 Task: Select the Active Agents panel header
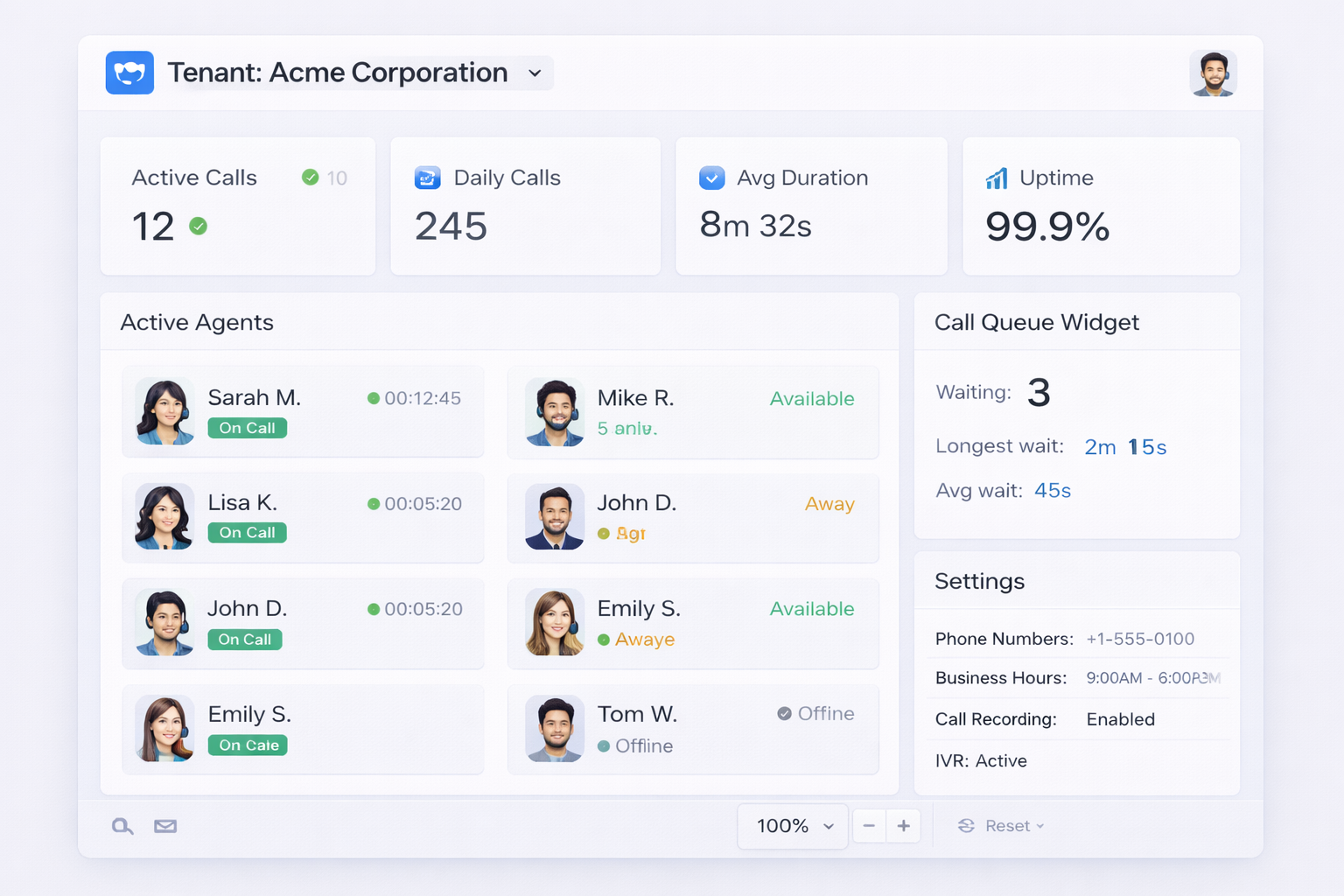[197, 322]
